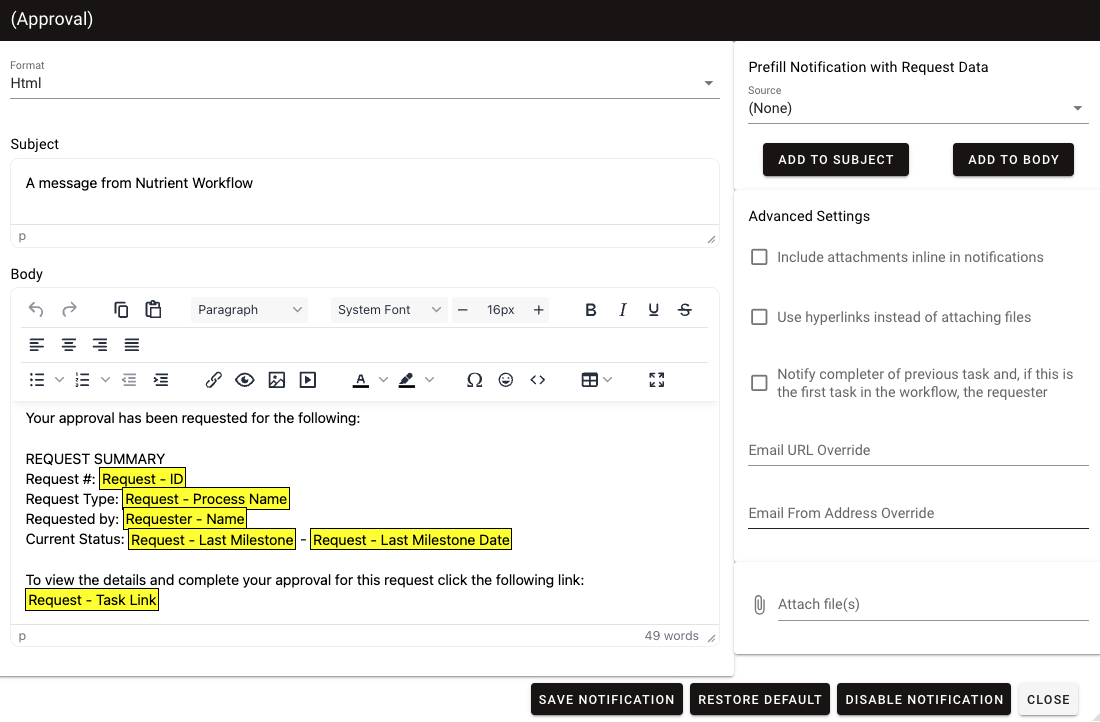Open the insert image dialog

click(277, 380)
